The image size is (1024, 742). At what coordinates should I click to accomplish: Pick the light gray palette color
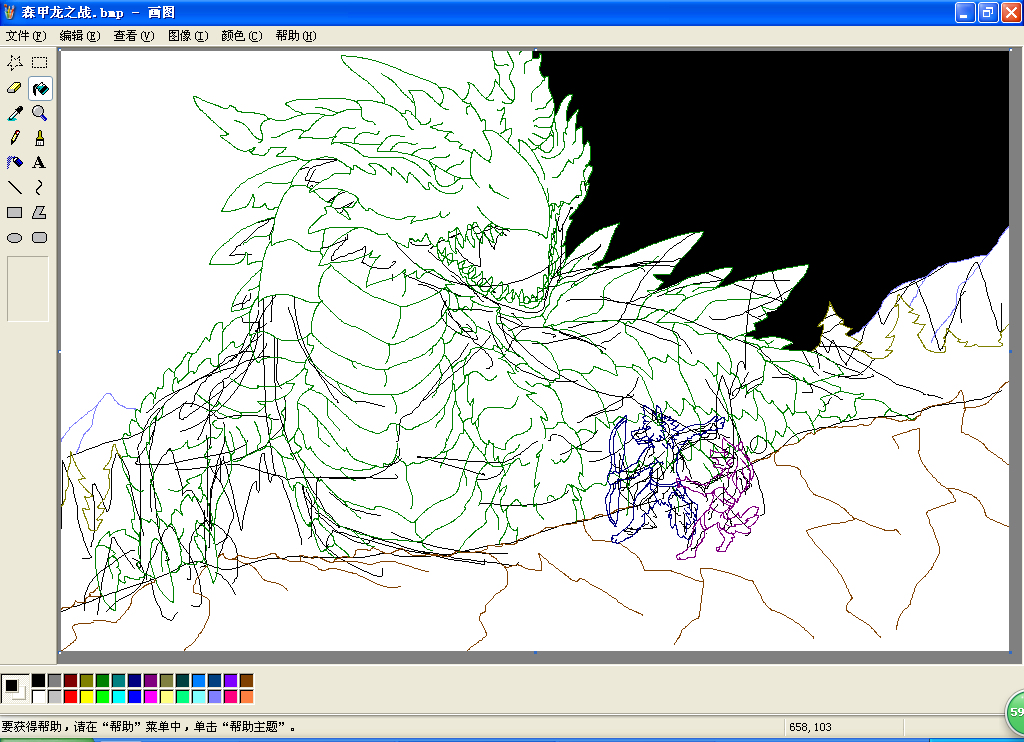coord(55,697)
